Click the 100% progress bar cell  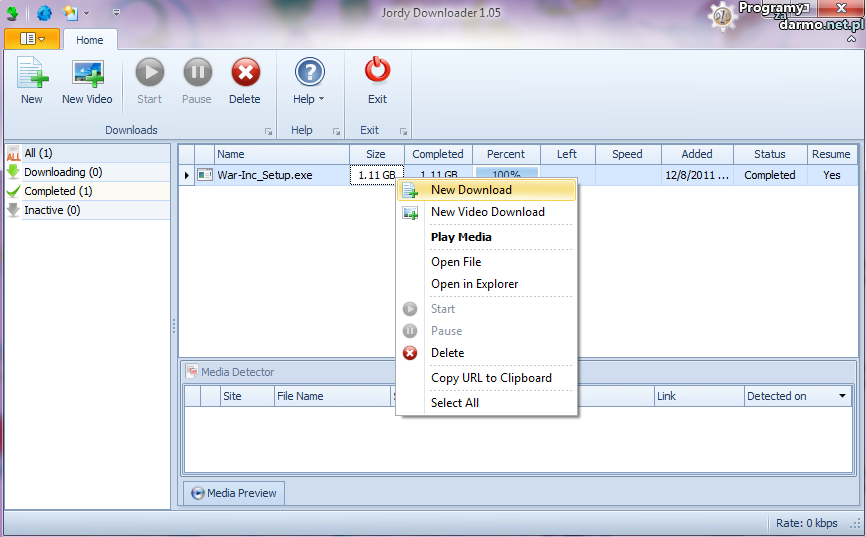point(506,175)
